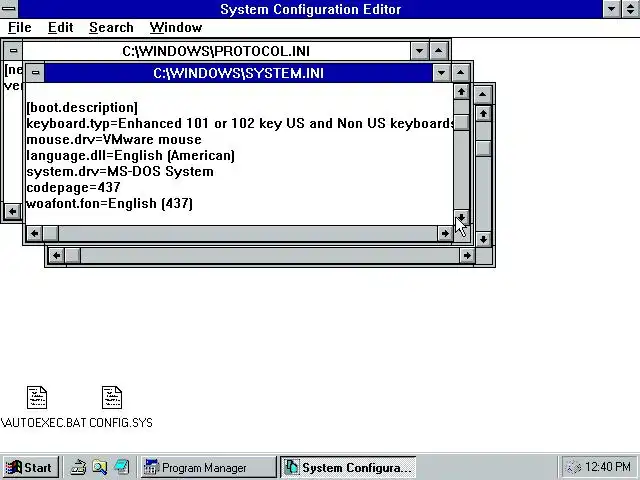Maximize the rear window behind SYSTEM.INI

(482, 95)
